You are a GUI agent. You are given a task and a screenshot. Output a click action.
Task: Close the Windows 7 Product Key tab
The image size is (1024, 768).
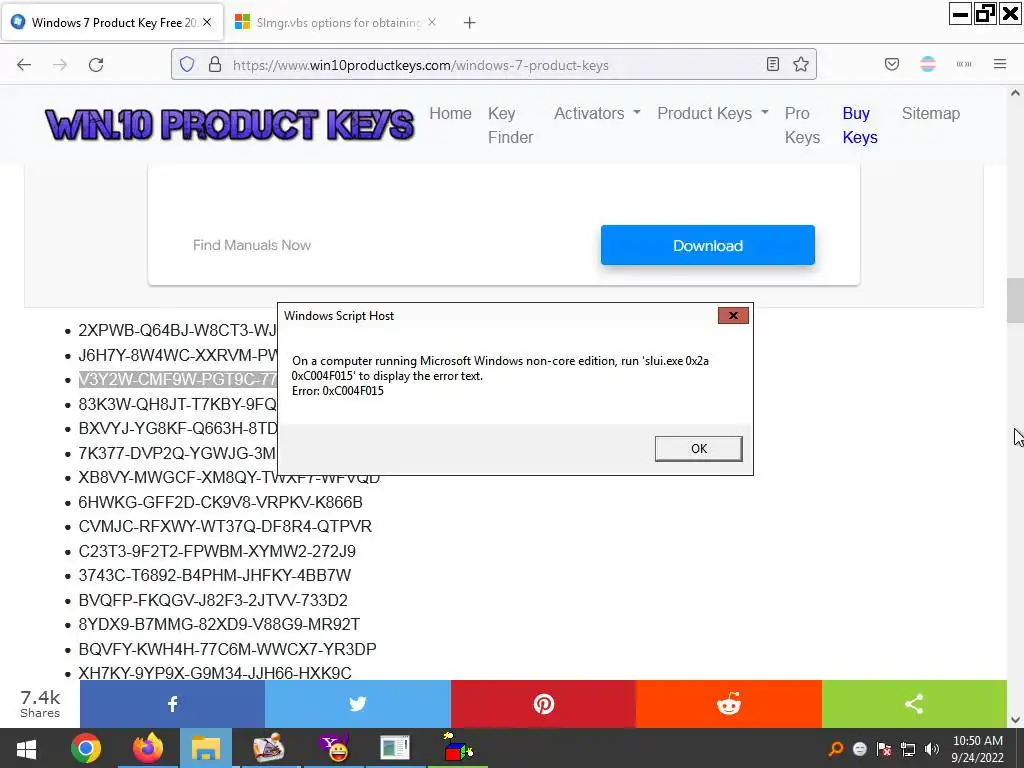[207, 22]
